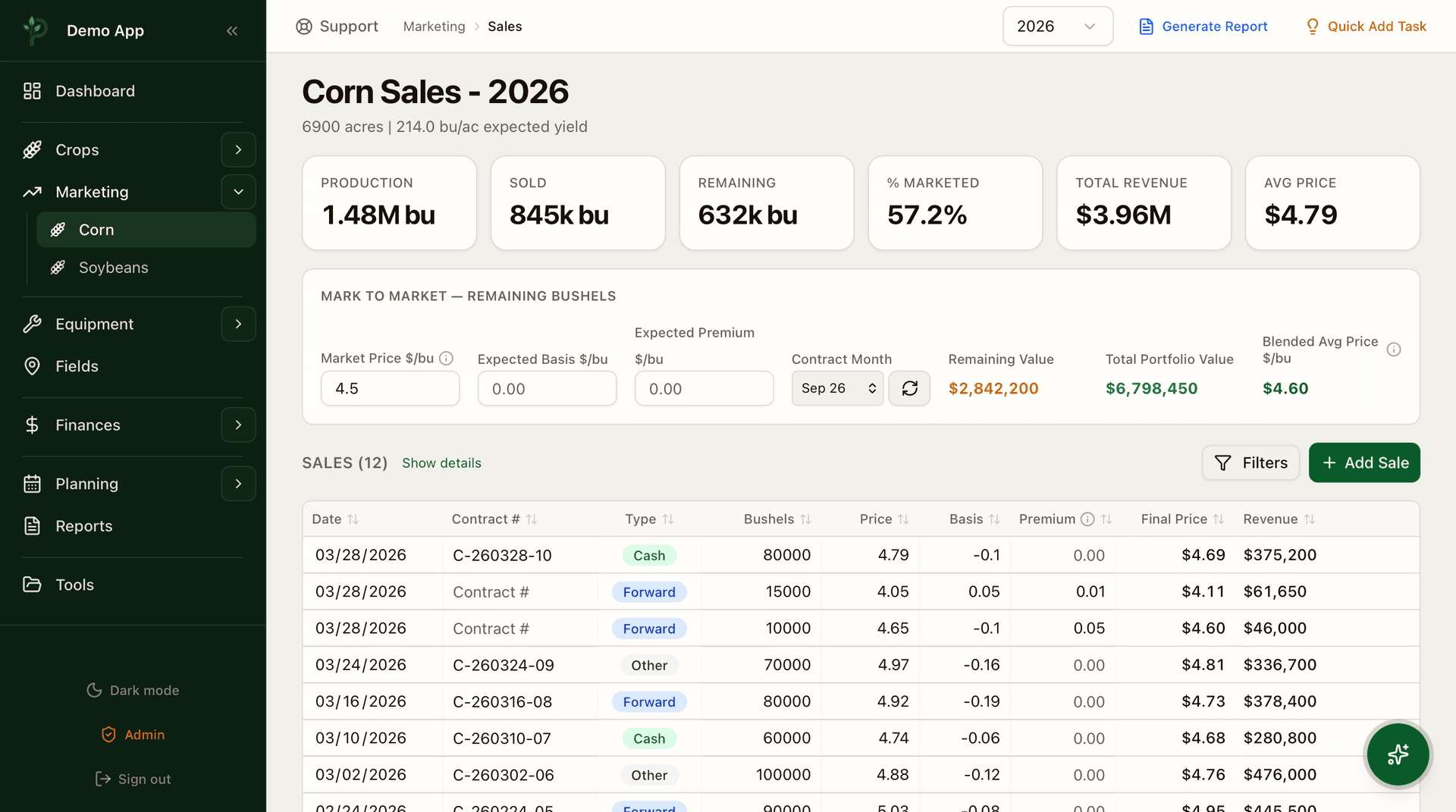Click the info icon beside Blended Avg Price
The width and height of the screenshot is (1456, 812).
1394,350
